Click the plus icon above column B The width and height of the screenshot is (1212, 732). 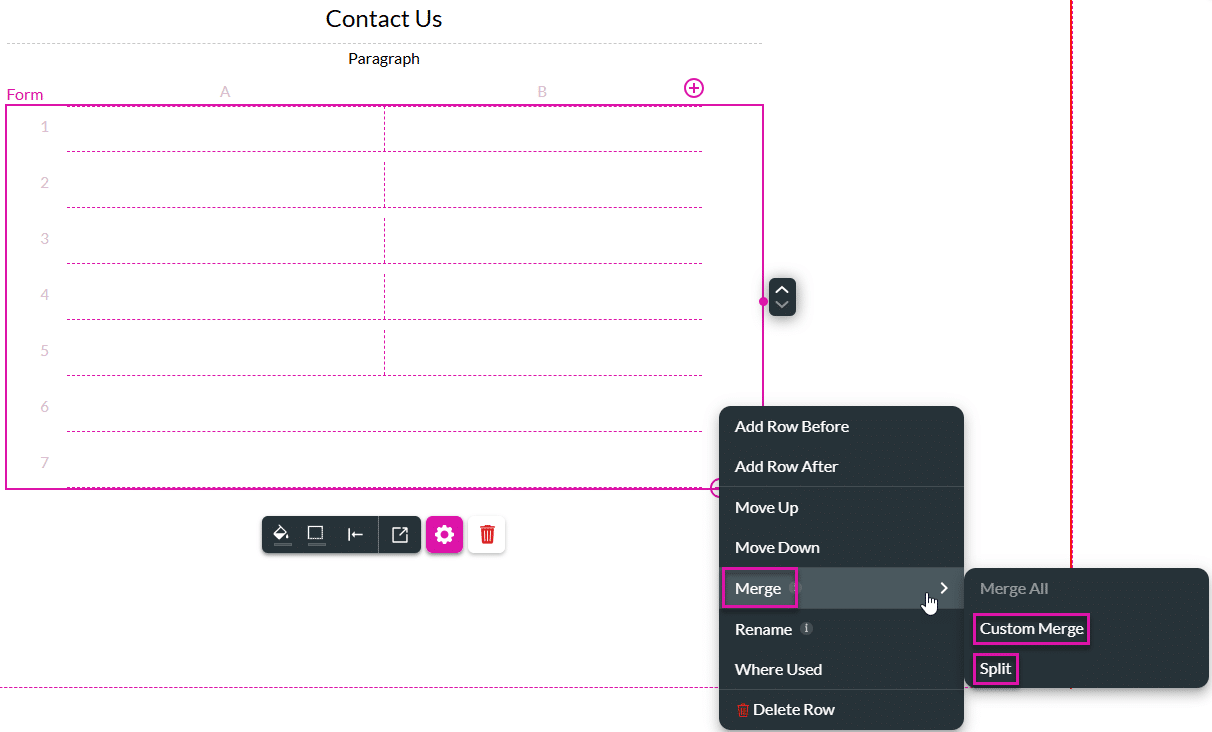[694, 88]
